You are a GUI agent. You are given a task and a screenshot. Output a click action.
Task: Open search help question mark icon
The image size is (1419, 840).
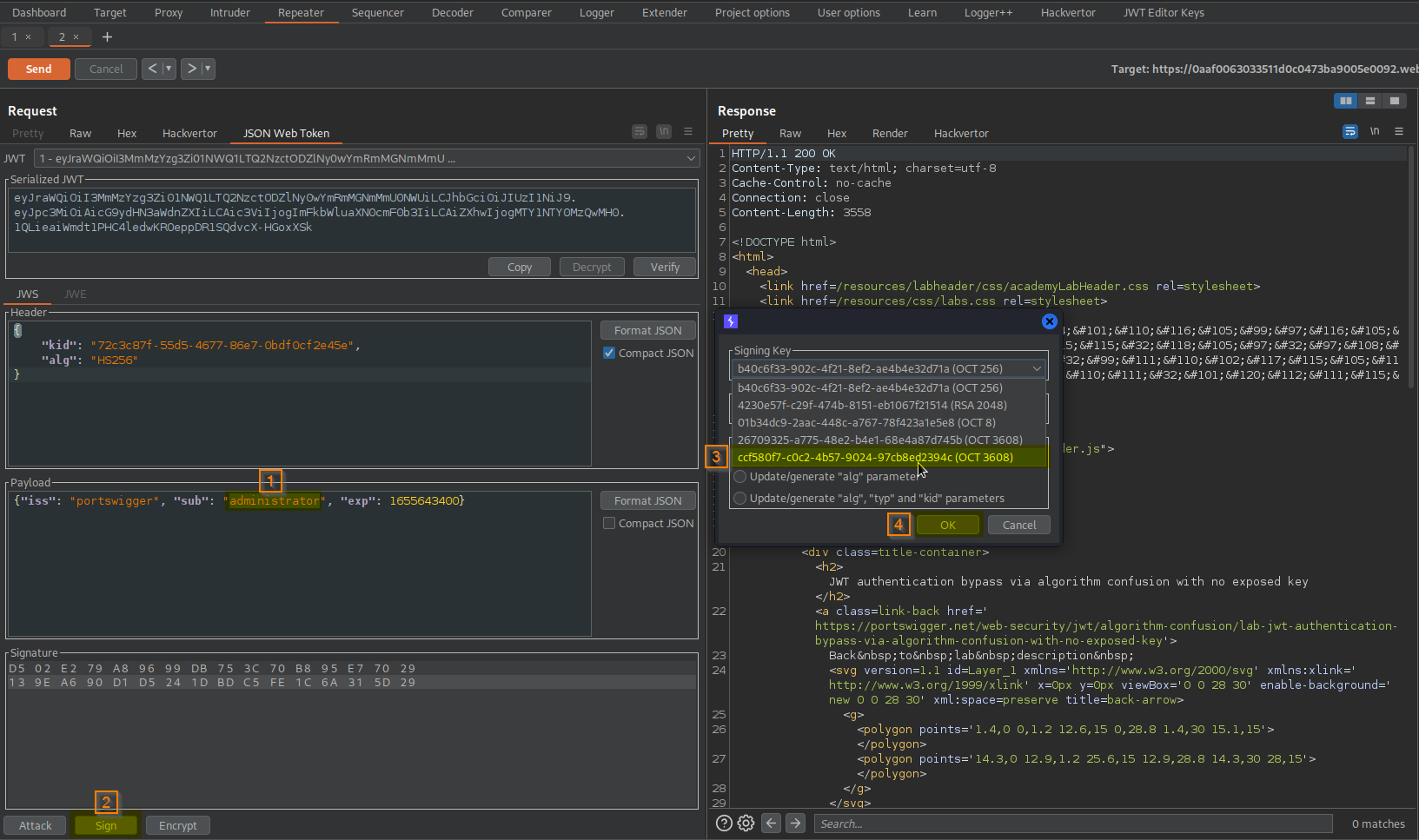click(724, 823)
